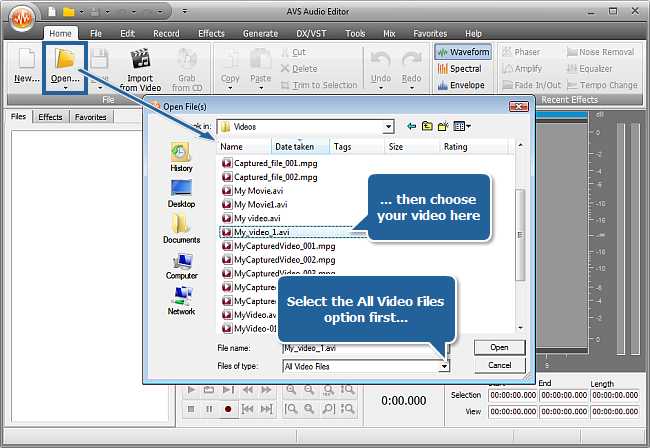Viewport: 650px width, 448px height.
Task: Expand the Paste dropdown arrow
Action: click(261, 88)
